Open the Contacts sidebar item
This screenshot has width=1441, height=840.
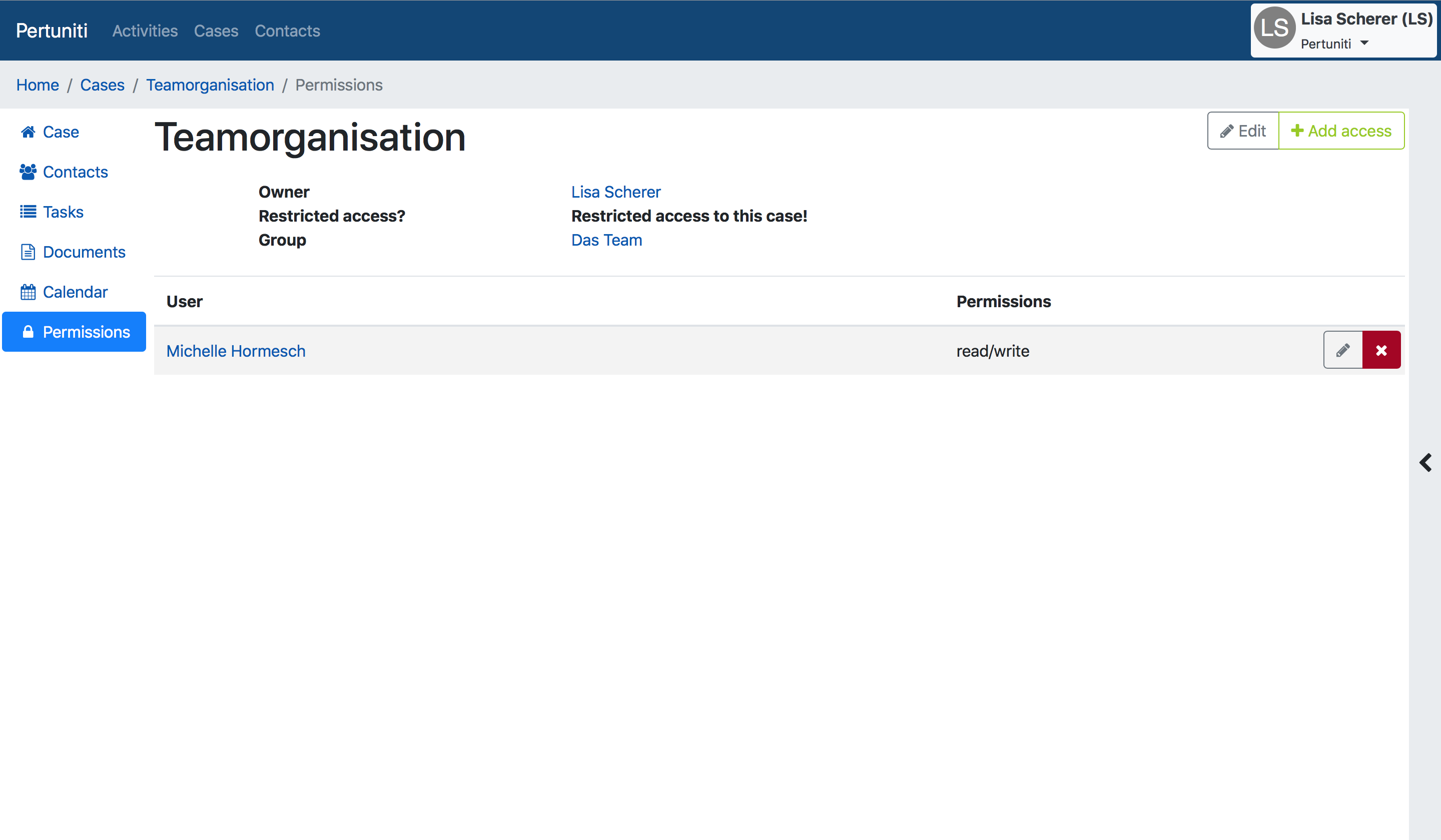[74, 172]
